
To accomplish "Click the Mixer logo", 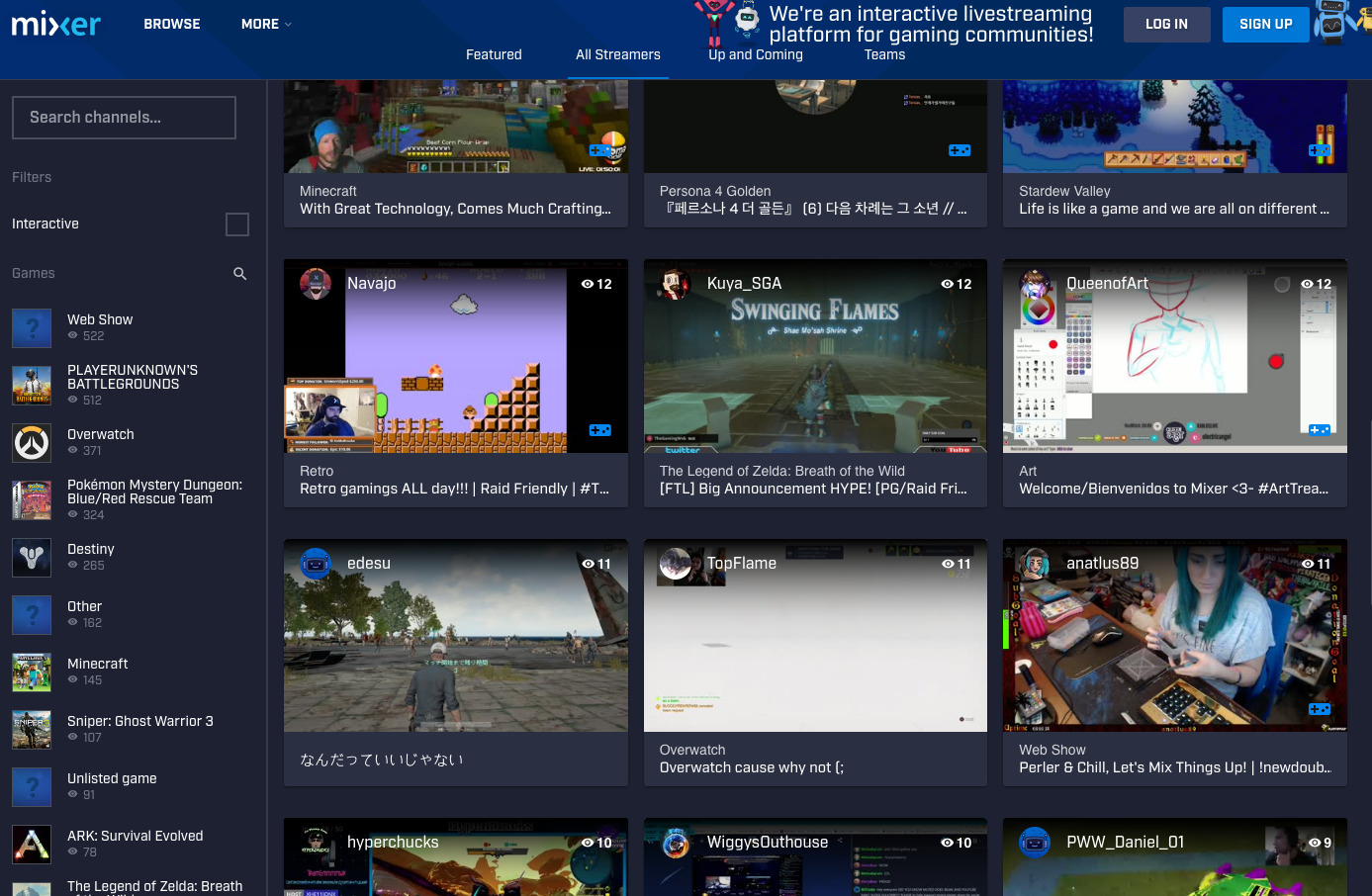I will (x=55, y=24).
